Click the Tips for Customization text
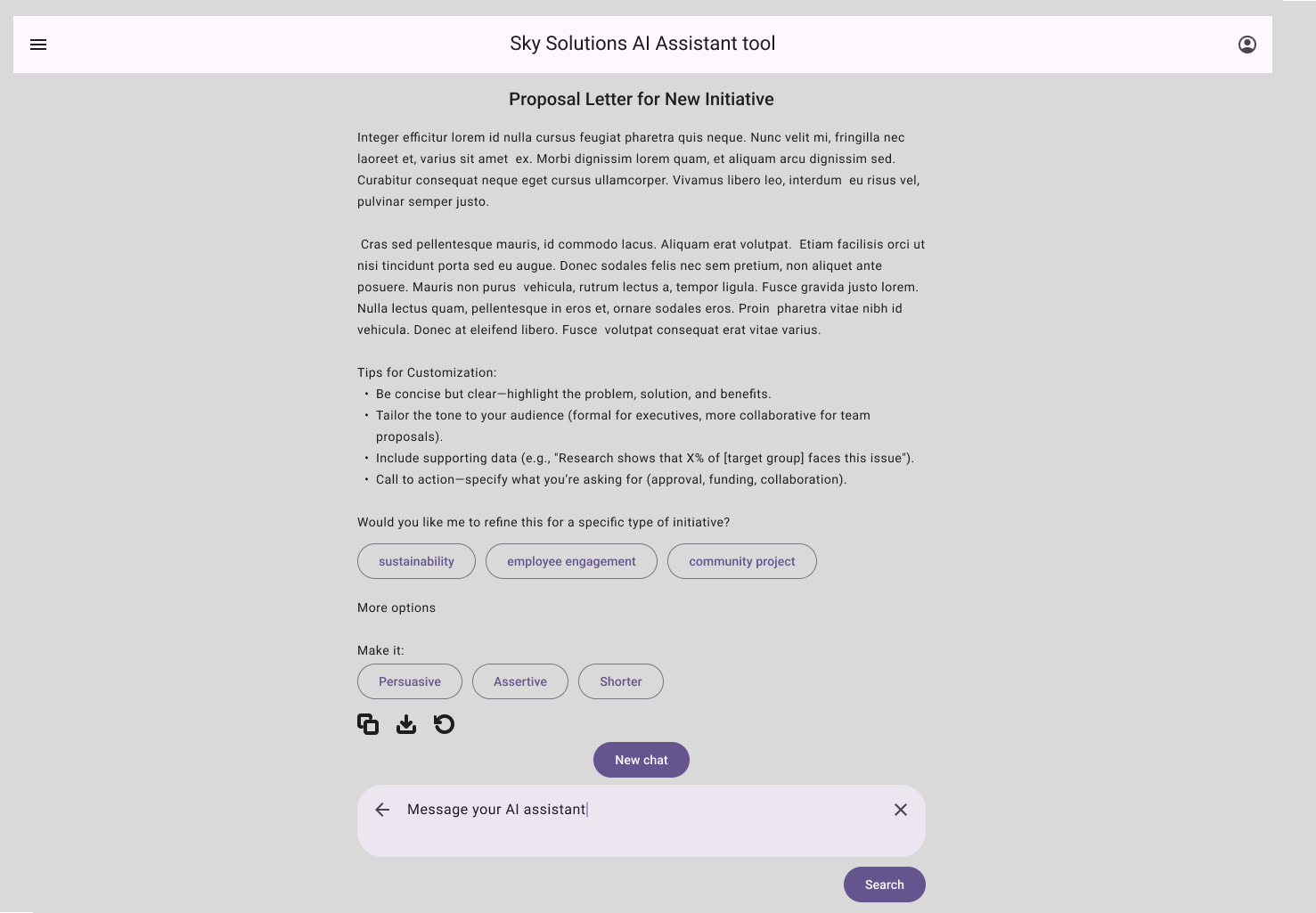 tap(427, 372)
